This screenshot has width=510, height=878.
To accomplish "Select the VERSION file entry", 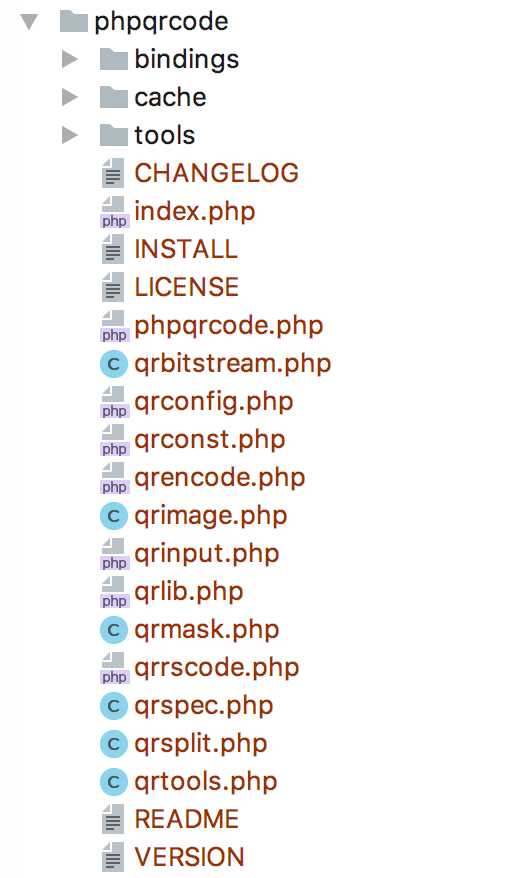I will pyautogui.click(x=189, y=857).
